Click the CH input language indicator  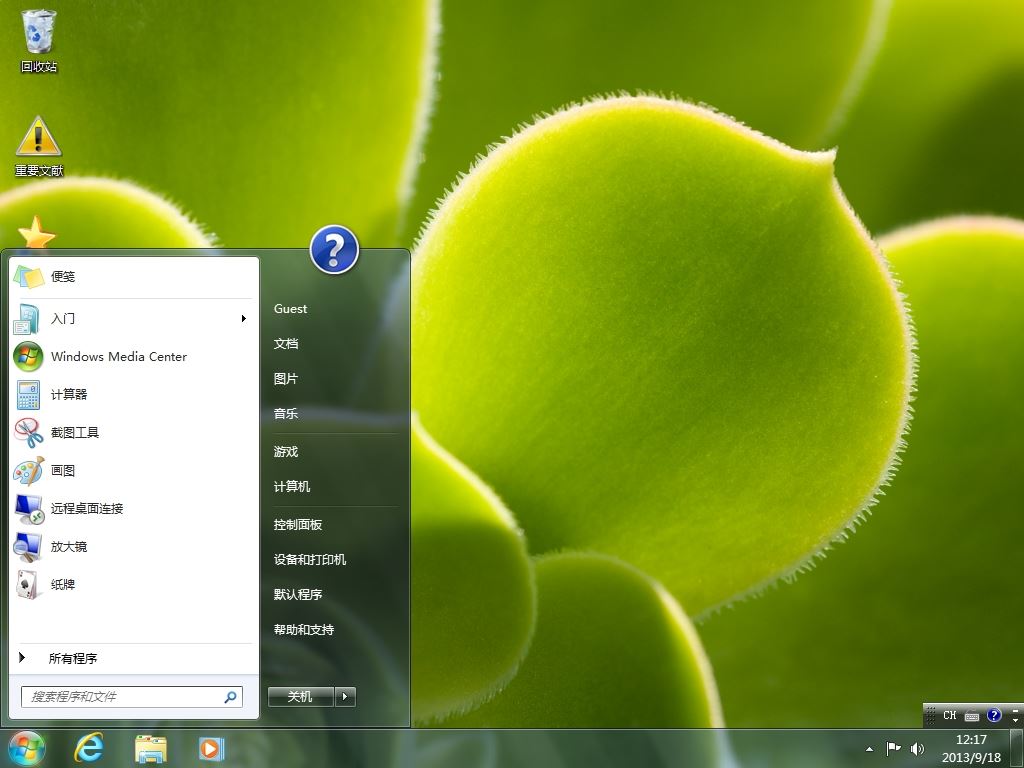(x=950, y=715)
